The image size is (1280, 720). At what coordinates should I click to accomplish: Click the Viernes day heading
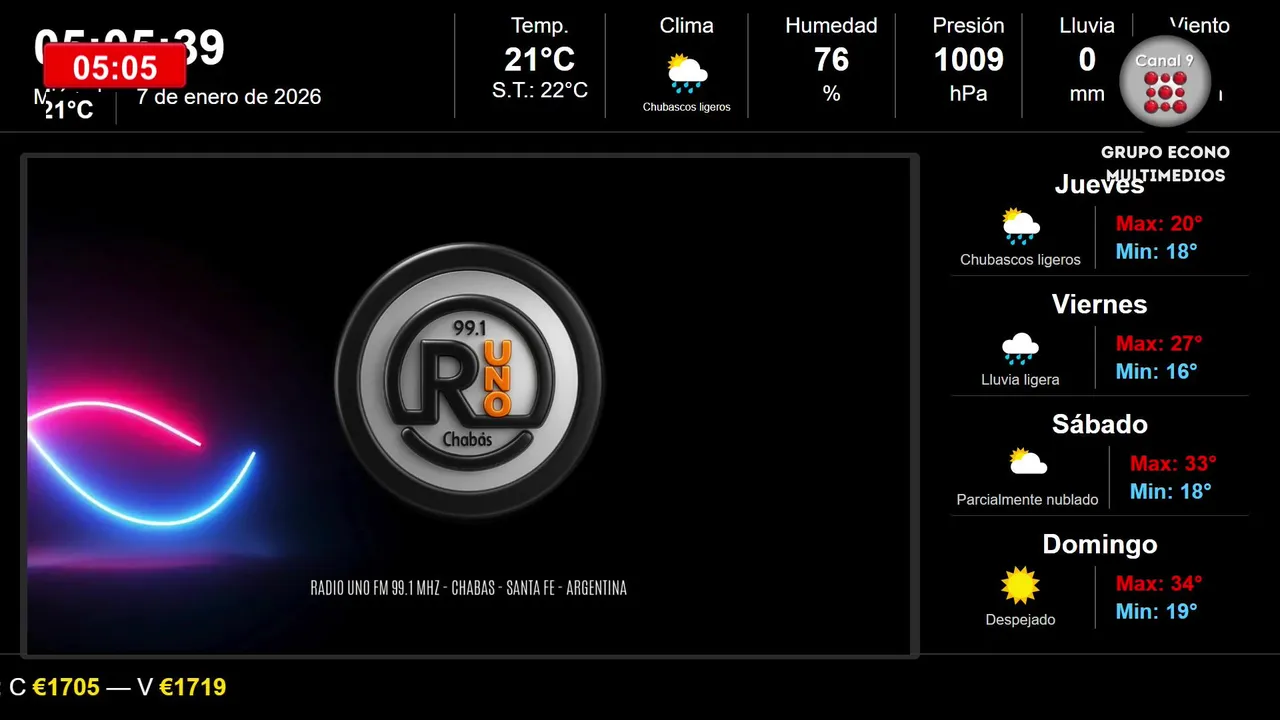[x=1099, y=305]
